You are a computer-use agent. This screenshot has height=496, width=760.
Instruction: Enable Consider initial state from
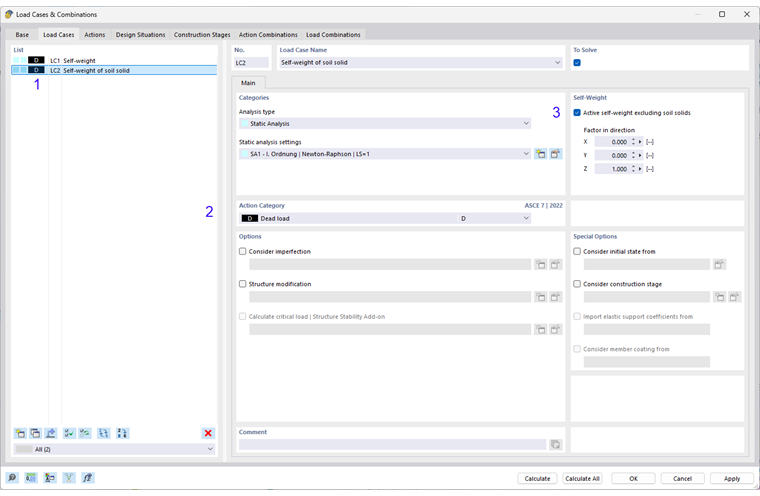(577, 251)
